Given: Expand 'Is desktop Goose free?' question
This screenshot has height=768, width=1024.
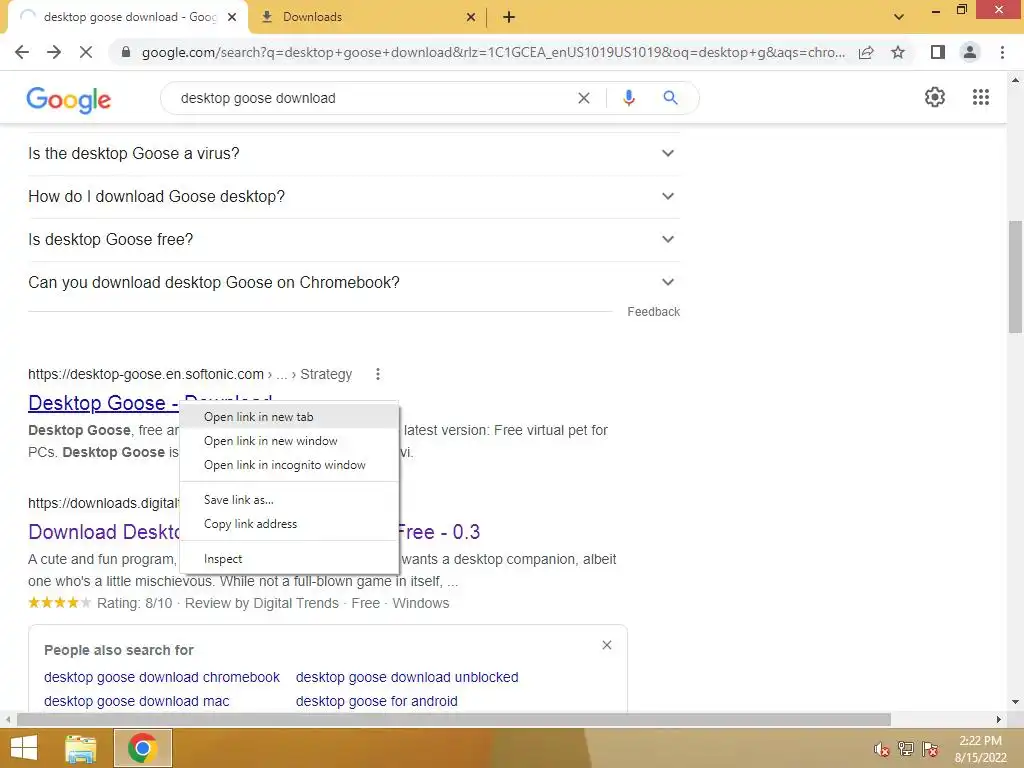Looking at the screenshot, I should (354, 240).
